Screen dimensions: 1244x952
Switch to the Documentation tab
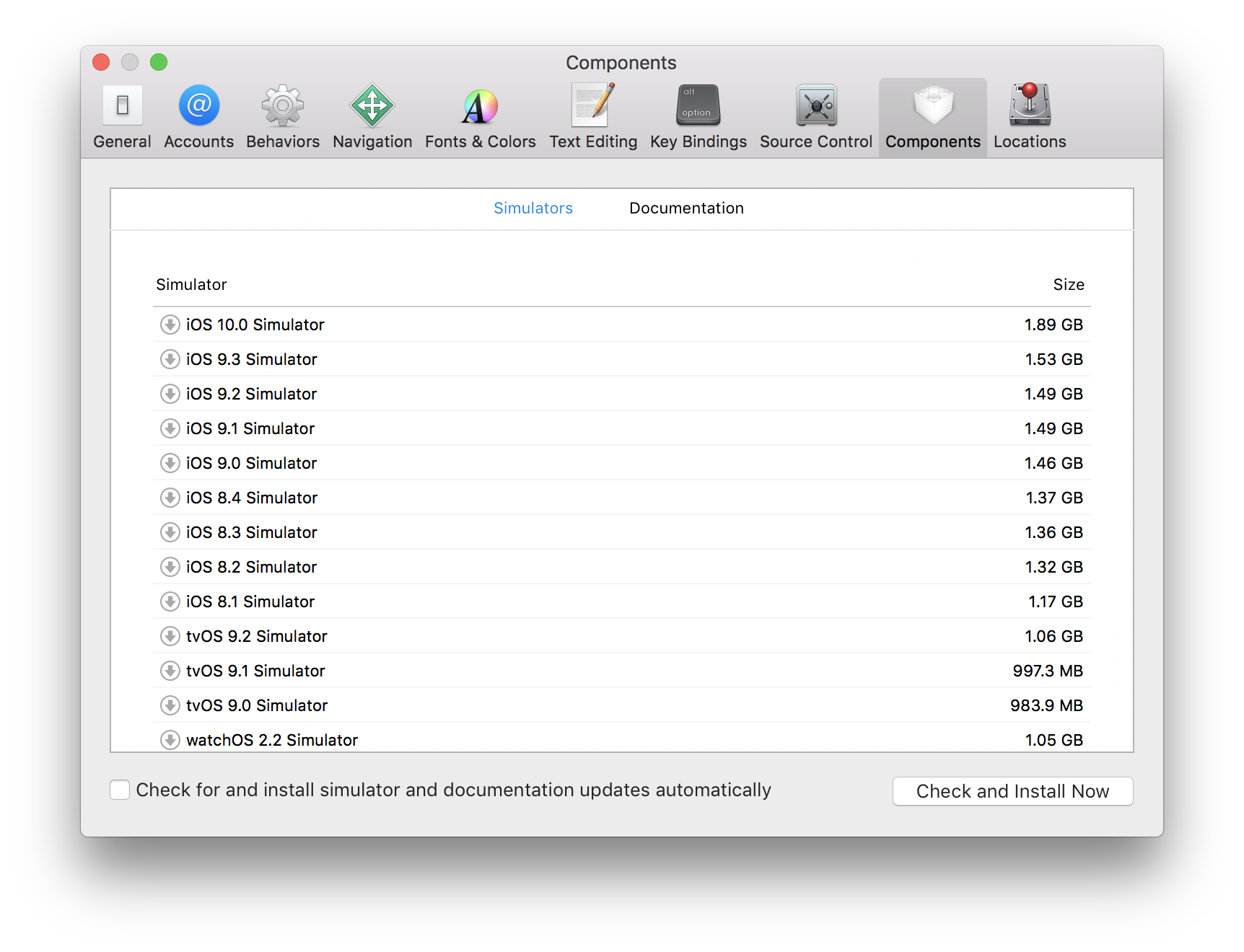point(685,208)
